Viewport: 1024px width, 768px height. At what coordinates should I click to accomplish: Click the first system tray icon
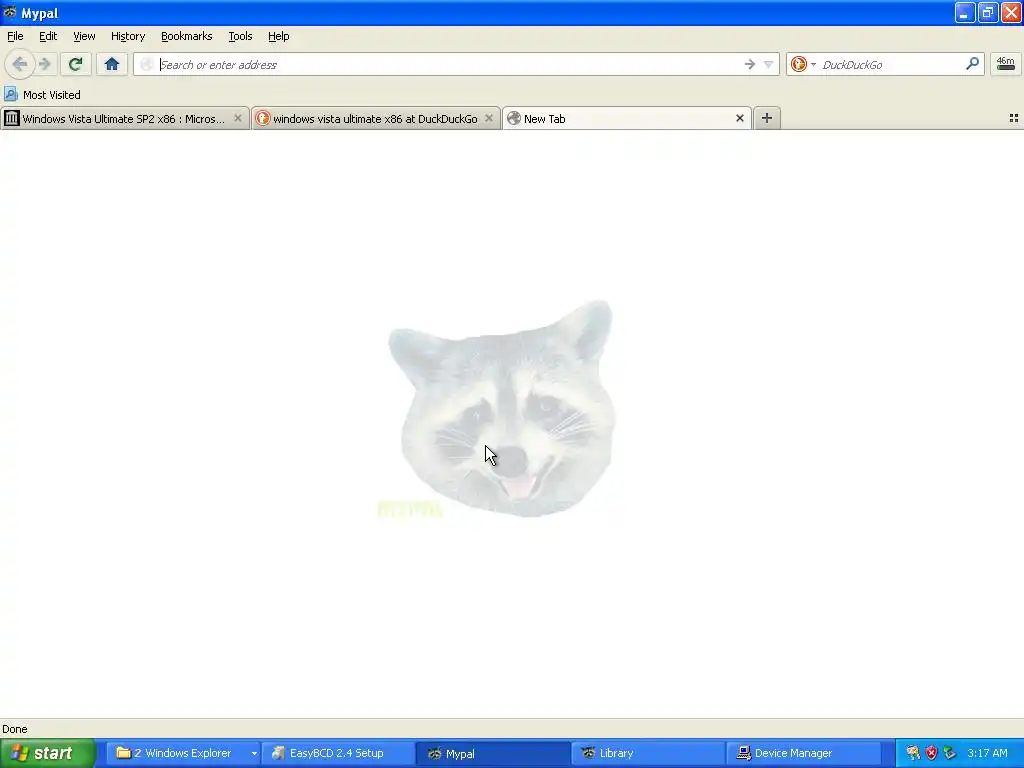pyautogui.click(x=913, y=753)
